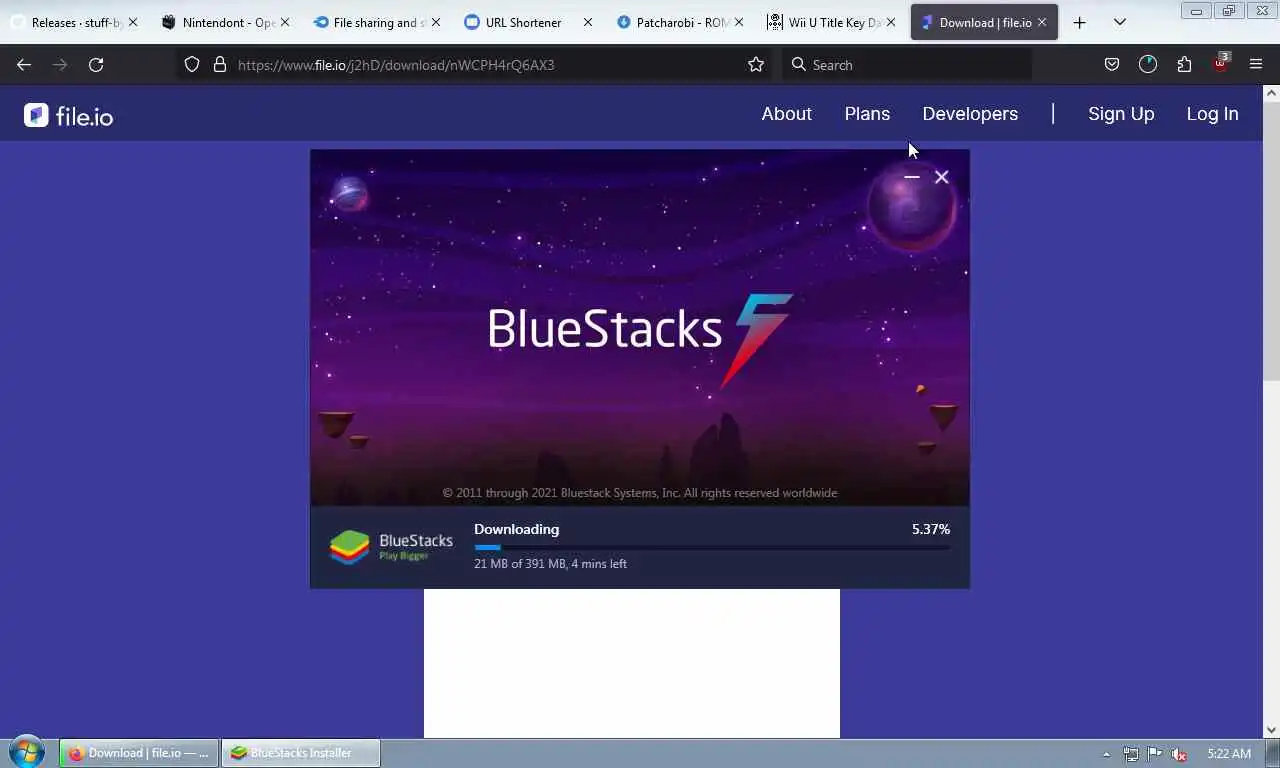
Task: Click the 5.37% download percentage
Action: (x=931, y=529)
